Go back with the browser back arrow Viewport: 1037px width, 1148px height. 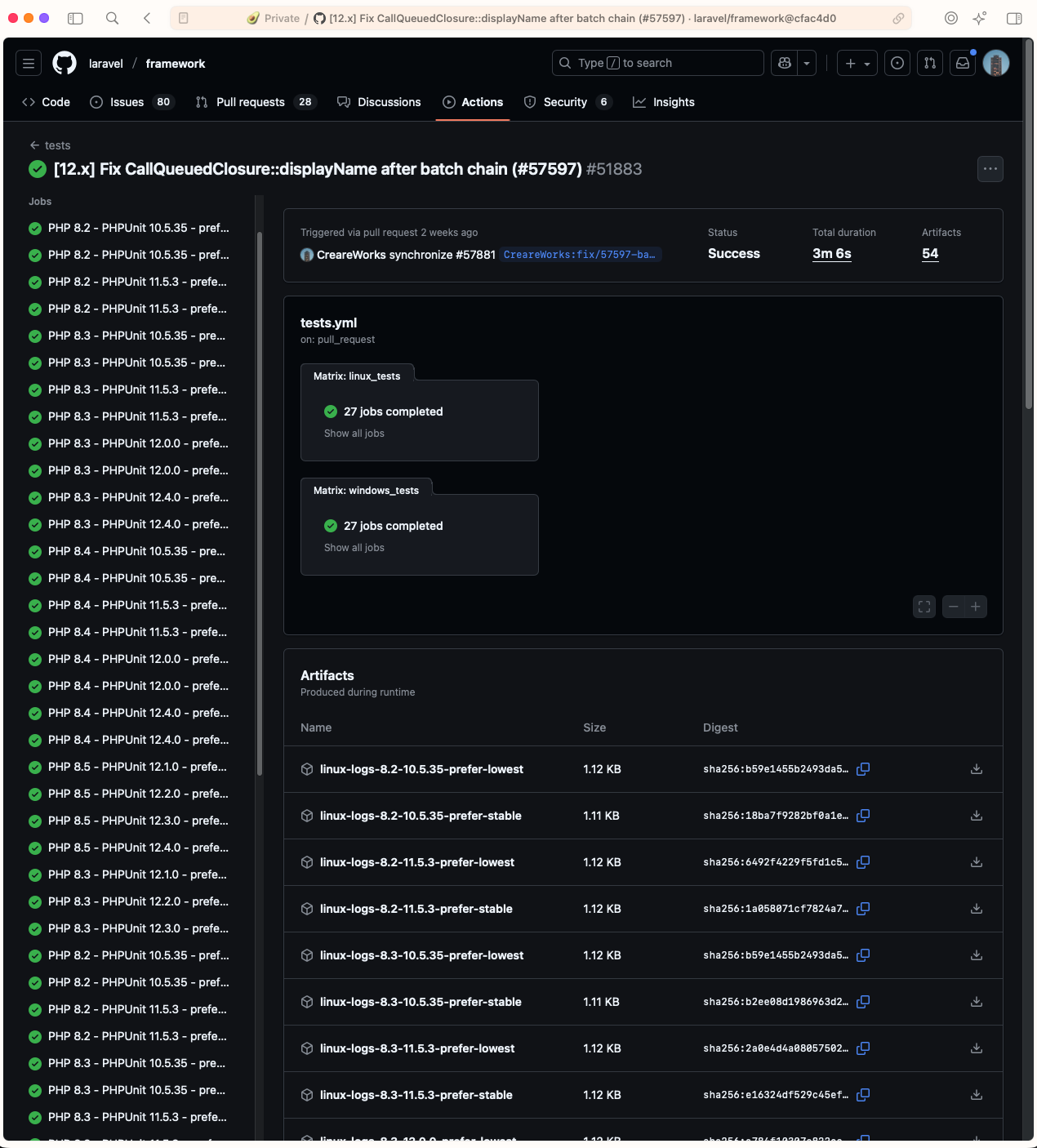coord(147,18)
